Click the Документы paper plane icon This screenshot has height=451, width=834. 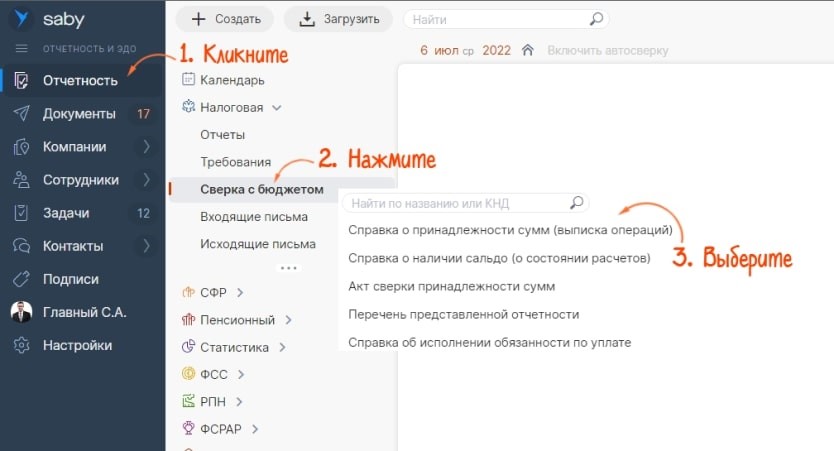coord(21,114)
